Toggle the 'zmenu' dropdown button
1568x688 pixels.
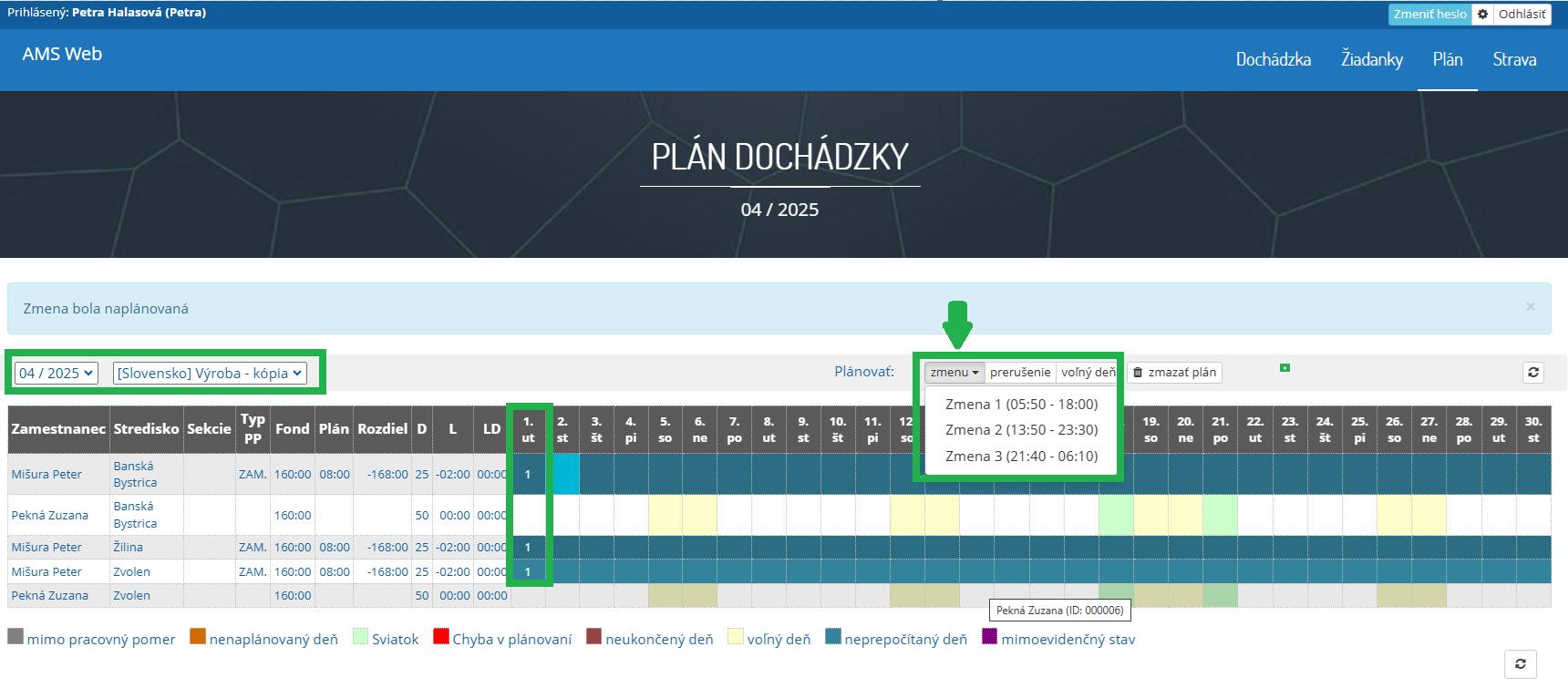(954, 372)
